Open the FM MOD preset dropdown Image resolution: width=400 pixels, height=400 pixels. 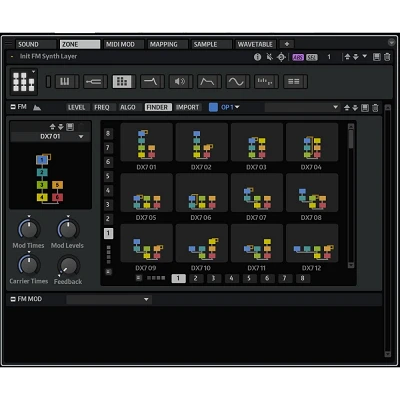pos(109,299)
